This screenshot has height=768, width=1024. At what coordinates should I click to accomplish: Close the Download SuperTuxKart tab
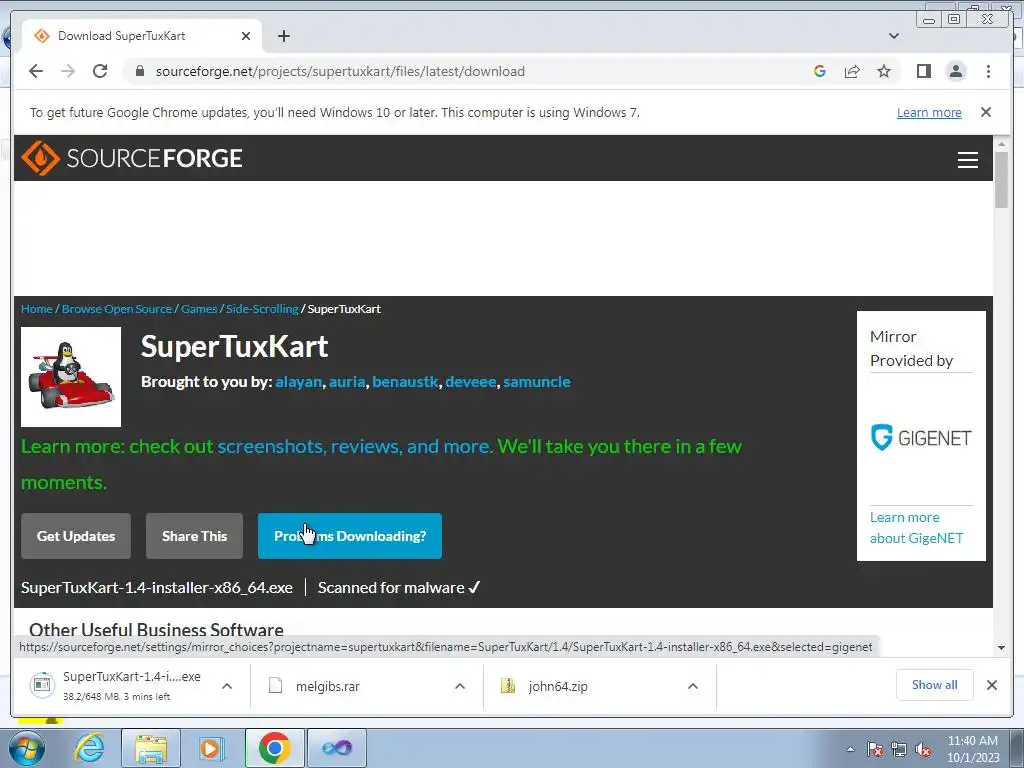point(246,36)
